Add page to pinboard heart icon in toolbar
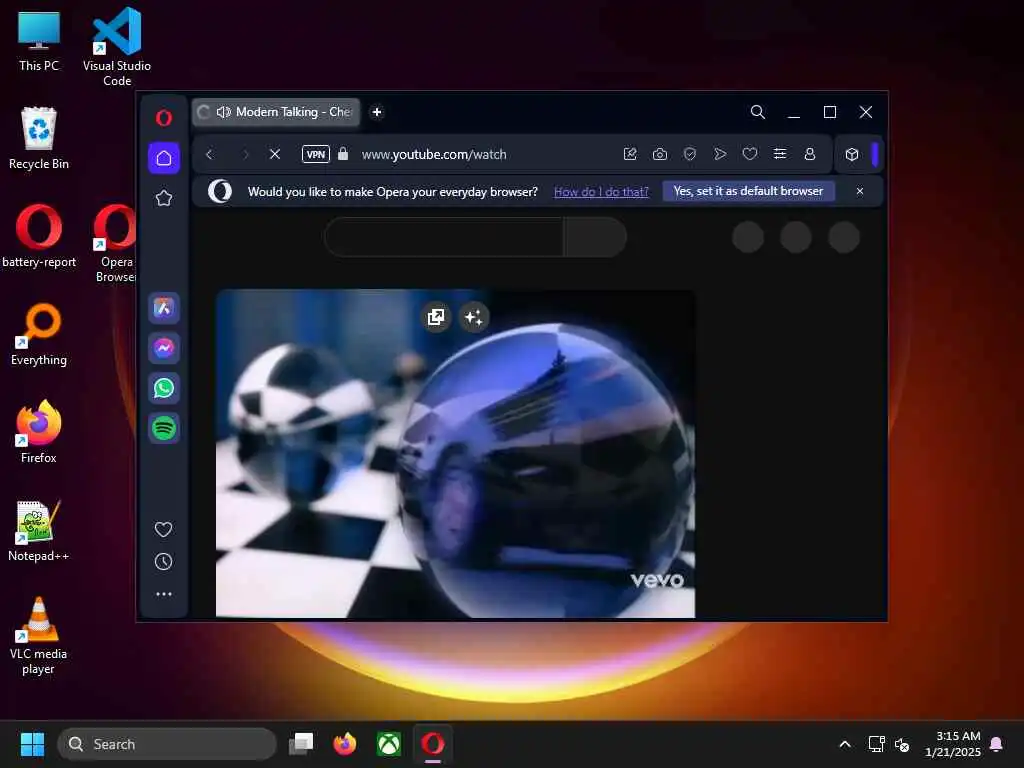This screenshot has height=768, width=1024. (x=750, y=154)
